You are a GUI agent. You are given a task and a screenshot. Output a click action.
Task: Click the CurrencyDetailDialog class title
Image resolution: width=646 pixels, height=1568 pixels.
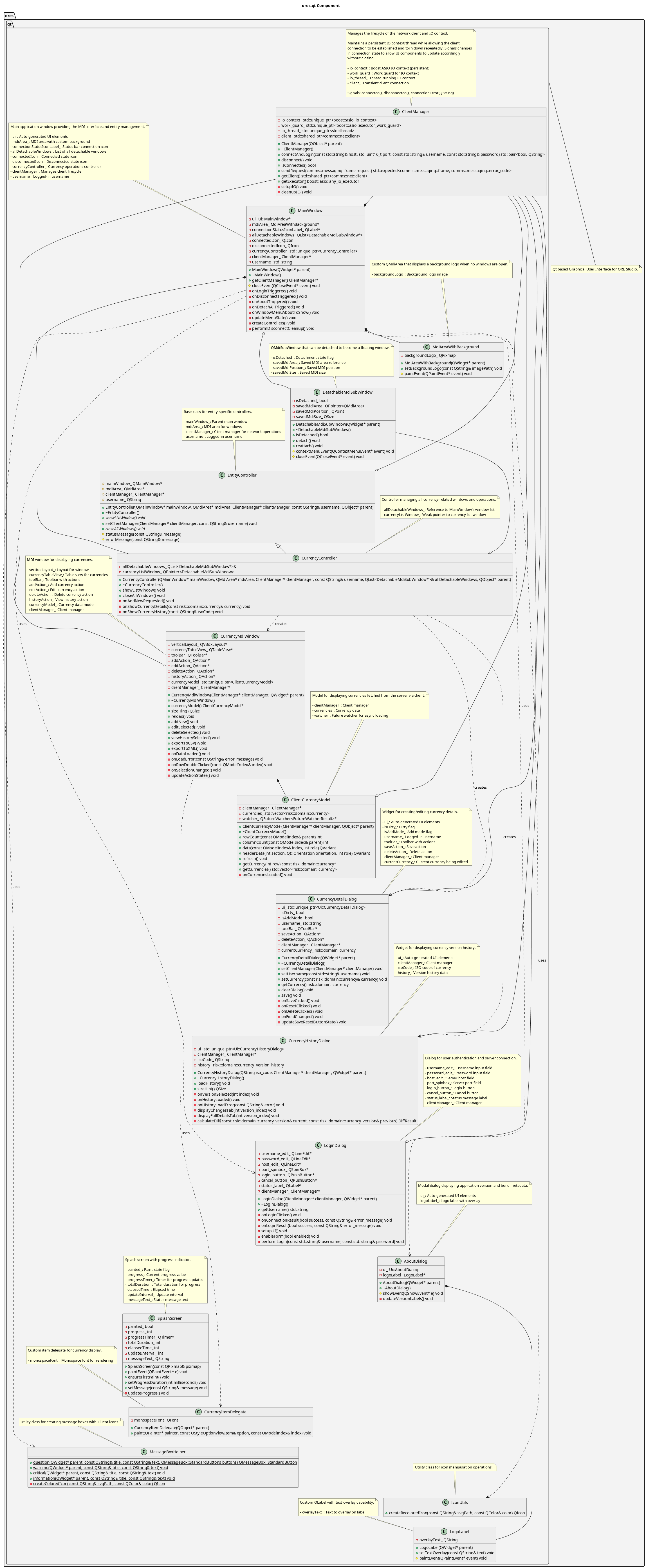tap(337, 899)
